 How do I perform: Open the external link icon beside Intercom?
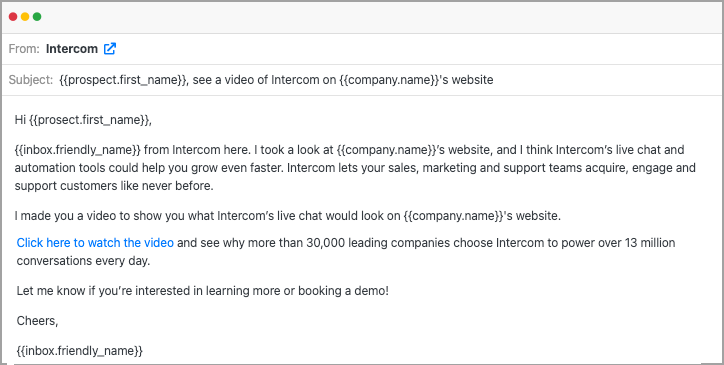[x=110, y=49]
